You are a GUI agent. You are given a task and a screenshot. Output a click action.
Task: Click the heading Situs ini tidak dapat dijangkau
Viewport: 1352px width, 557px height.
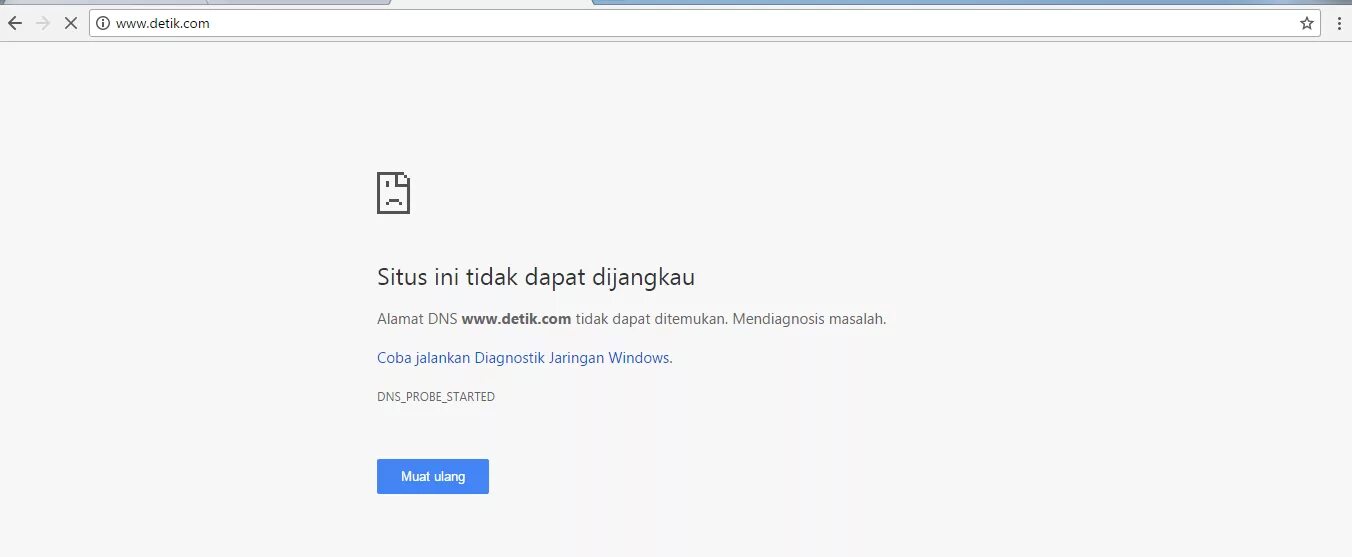click(x=535, y=277)
